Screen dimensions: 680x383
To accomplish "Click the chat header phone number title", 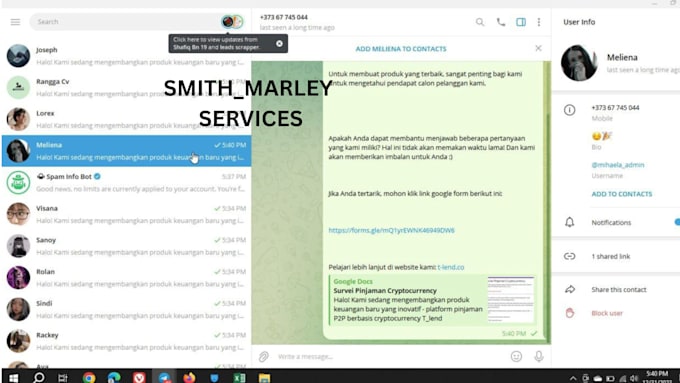I will click(x=284, y=17).
